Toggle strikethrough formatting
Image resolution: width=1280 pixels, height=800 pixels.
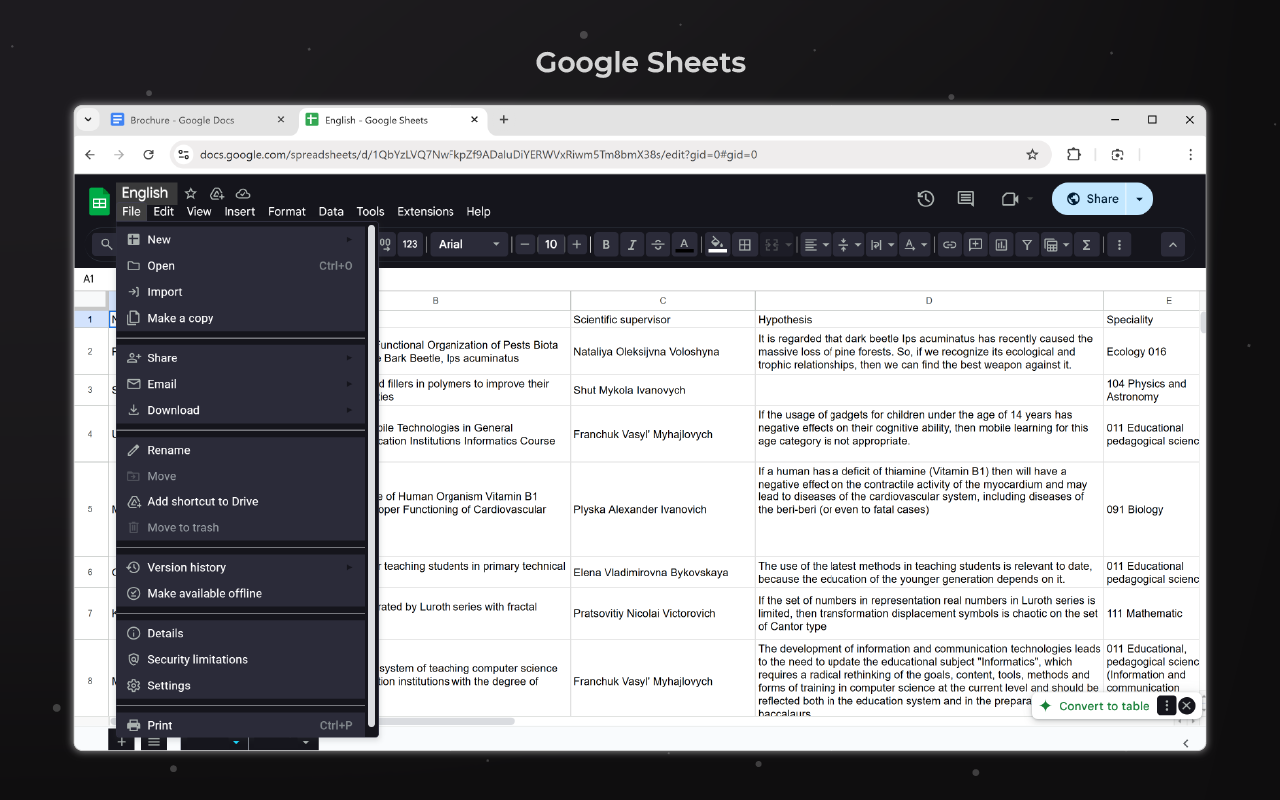pos(658,244)
